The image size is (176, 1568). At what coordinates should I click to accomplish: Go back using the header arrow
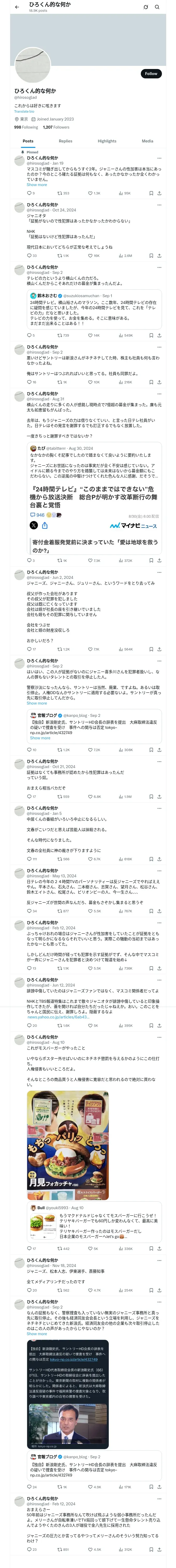[x=17, y=7]
